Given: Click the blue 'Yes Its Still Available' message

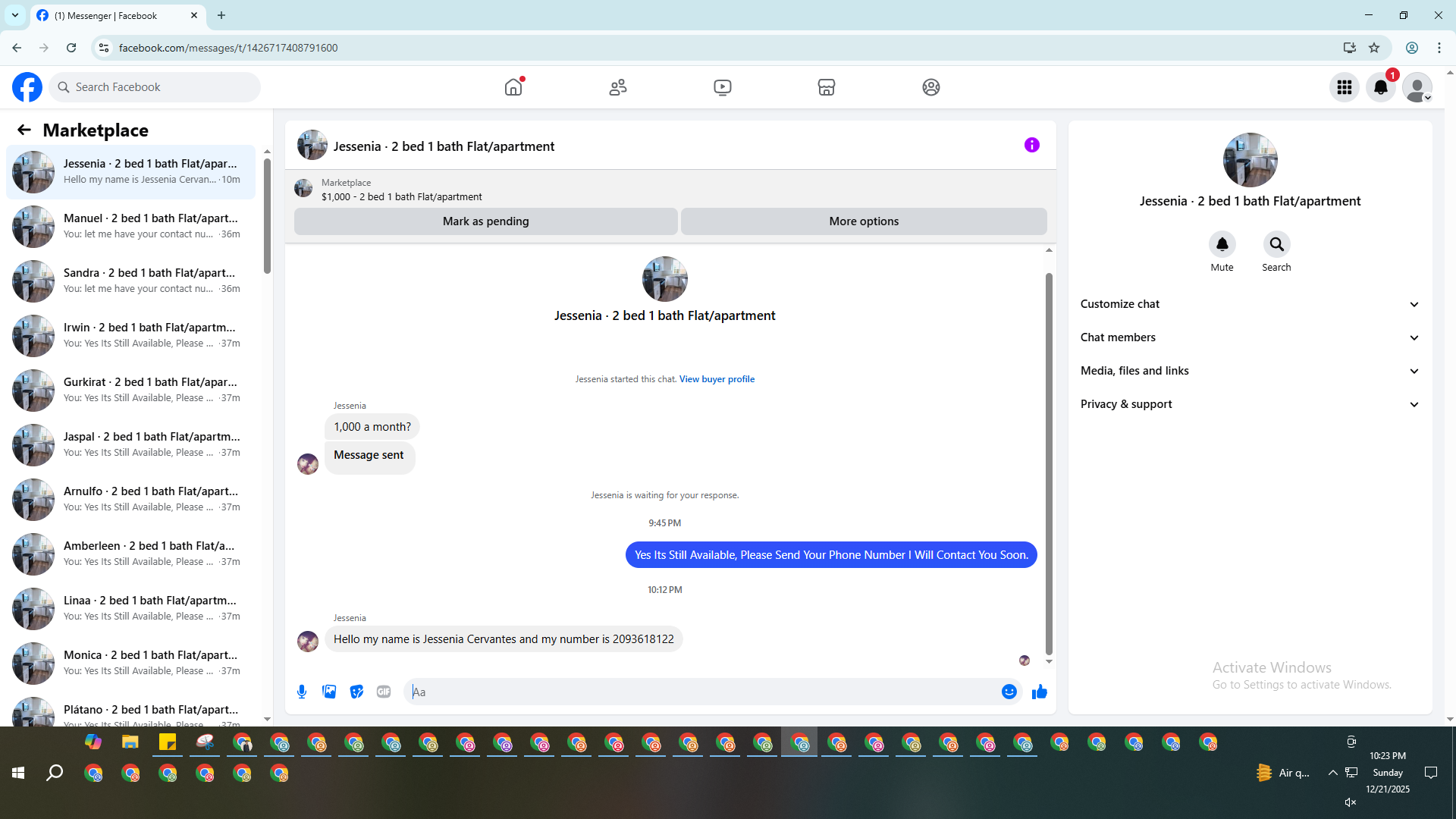Looking at the screenshot, I should 831,555.
